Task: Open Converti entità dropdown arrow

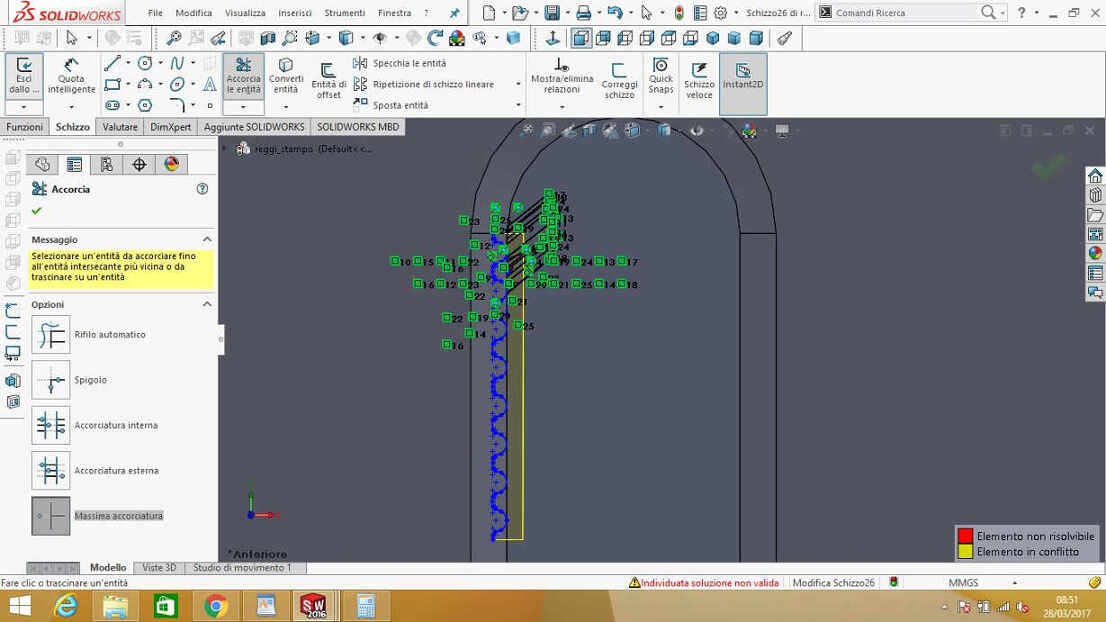Action: (x=286, y=107)
